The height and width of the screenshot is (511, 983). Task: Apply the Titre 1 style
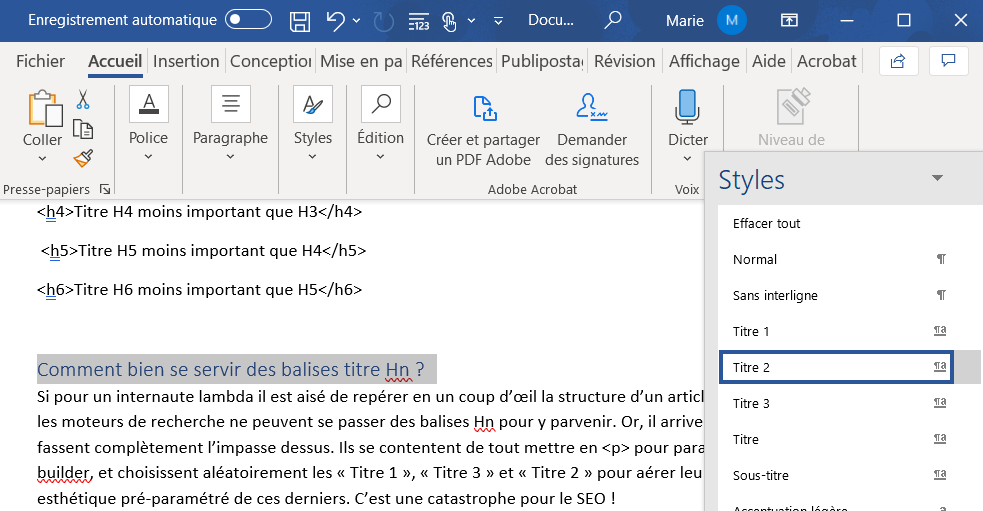point(751,331)
